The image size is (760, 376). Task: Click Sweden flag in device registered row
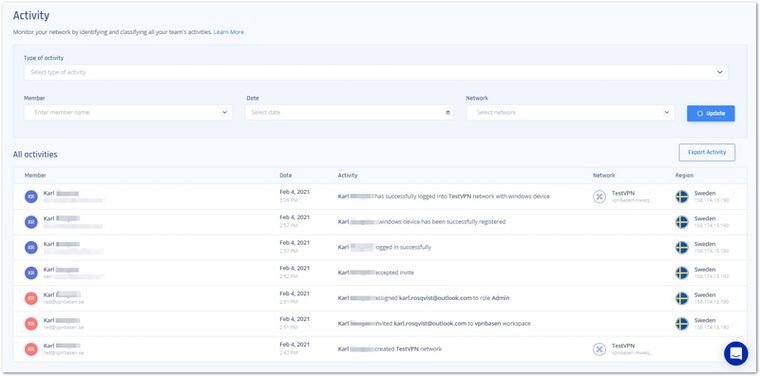click(682, 222)
